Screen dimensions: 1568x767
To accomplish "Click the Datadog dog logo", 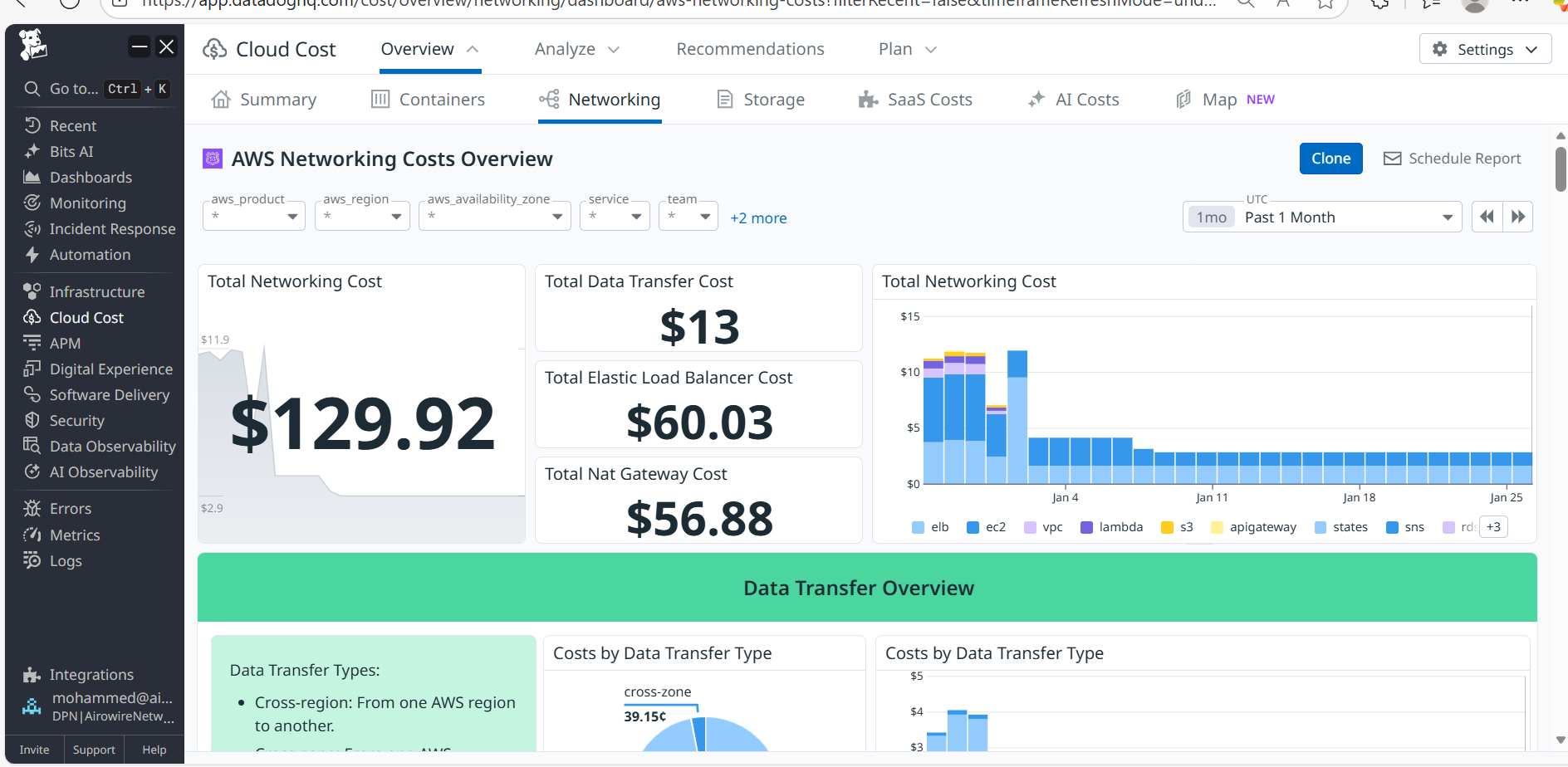I will click(33, 45).
